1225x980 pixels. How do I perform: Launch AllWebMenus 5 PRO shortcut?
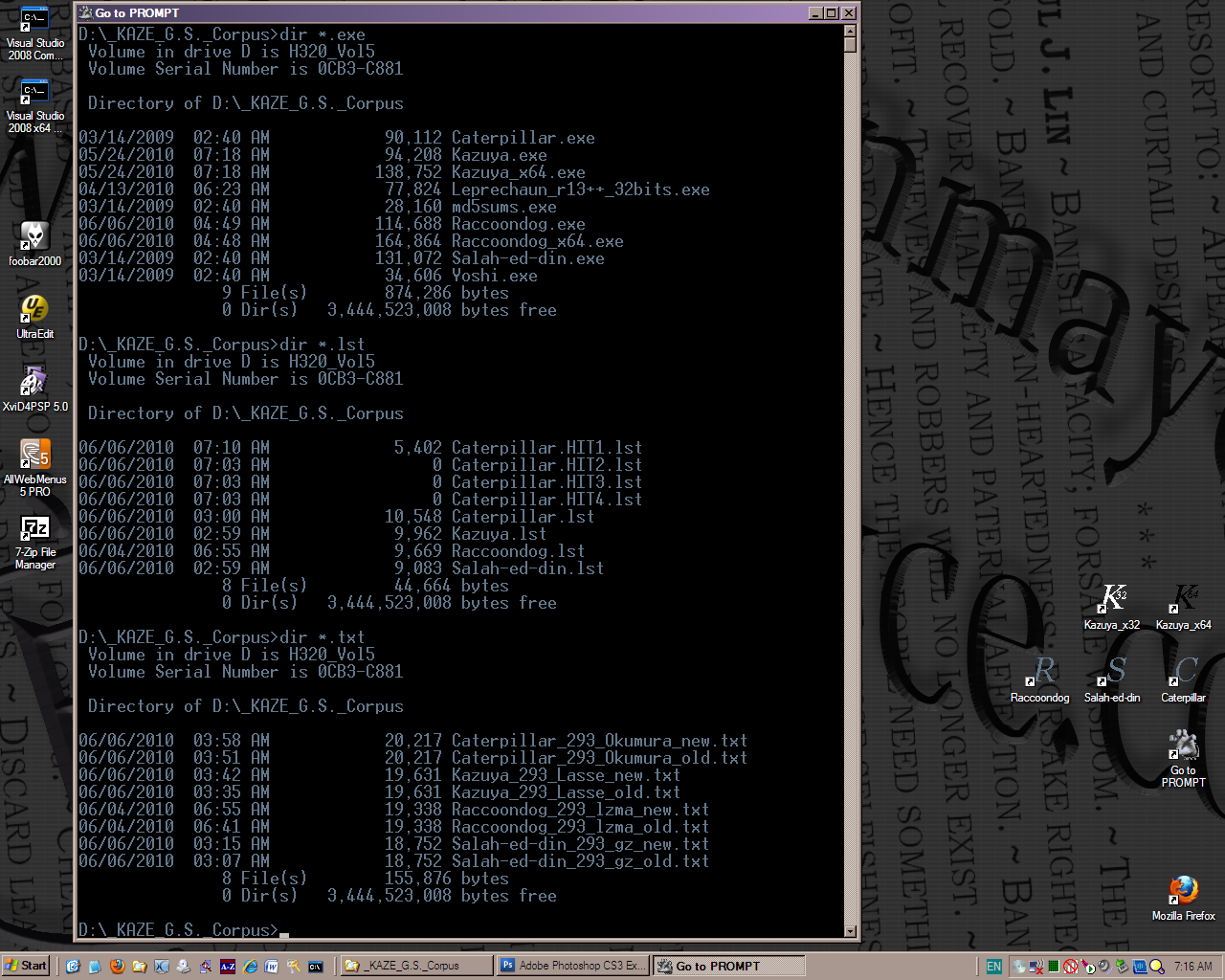(34, 455)
